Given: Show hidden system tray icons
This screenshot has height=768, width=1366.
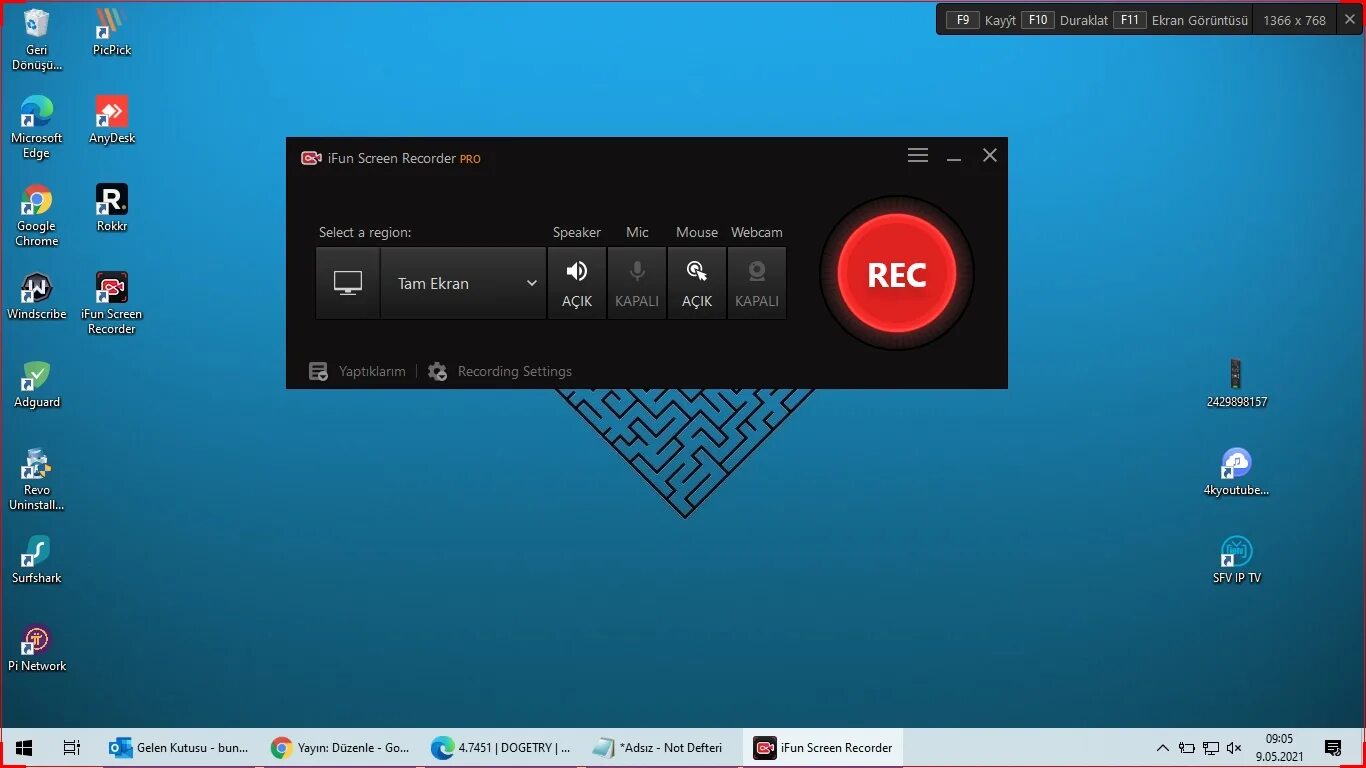Looking at the screenshot, I should [x=1162, y=748].
